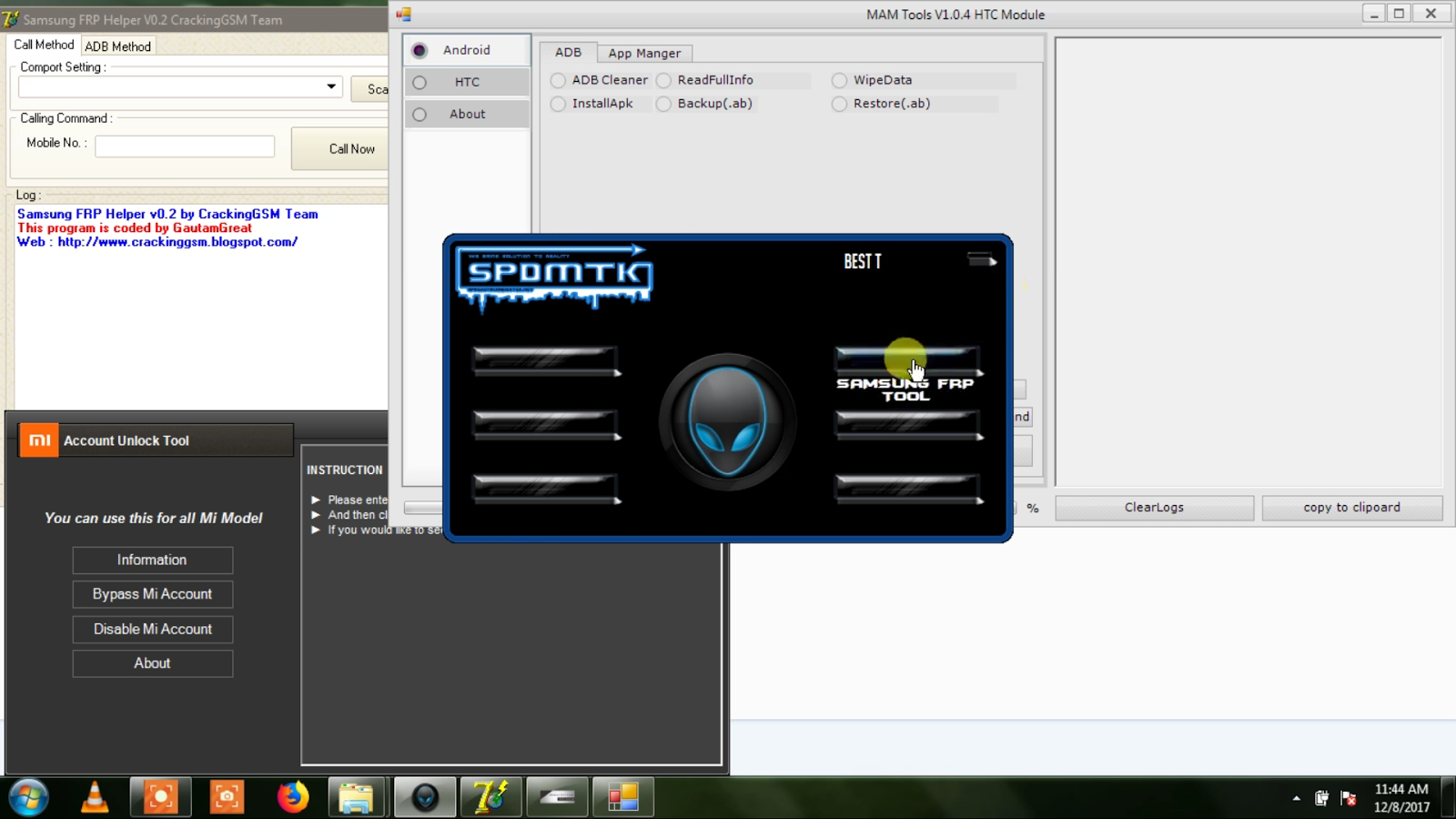Open VLC media player from the taskbar

(95, 797)
